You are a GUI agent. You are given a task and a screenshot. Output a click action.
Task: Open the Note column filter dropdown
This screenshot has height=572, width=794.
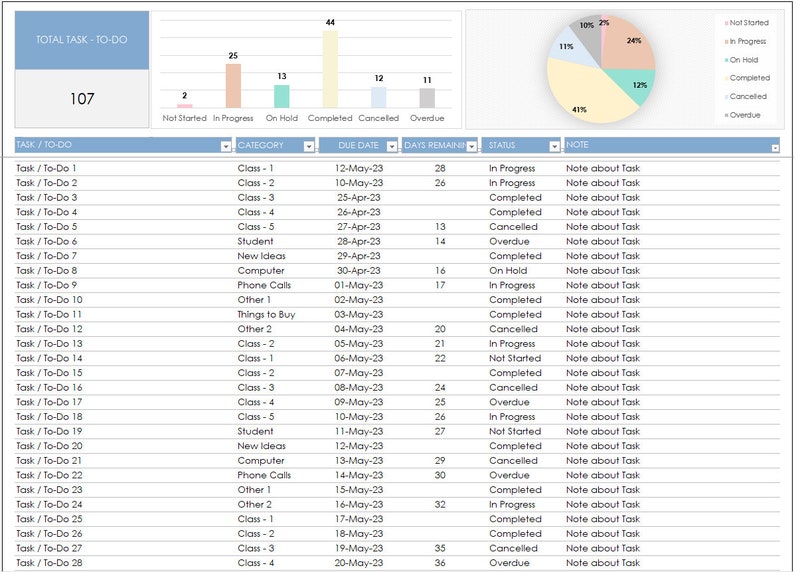(x=775, y=148)
